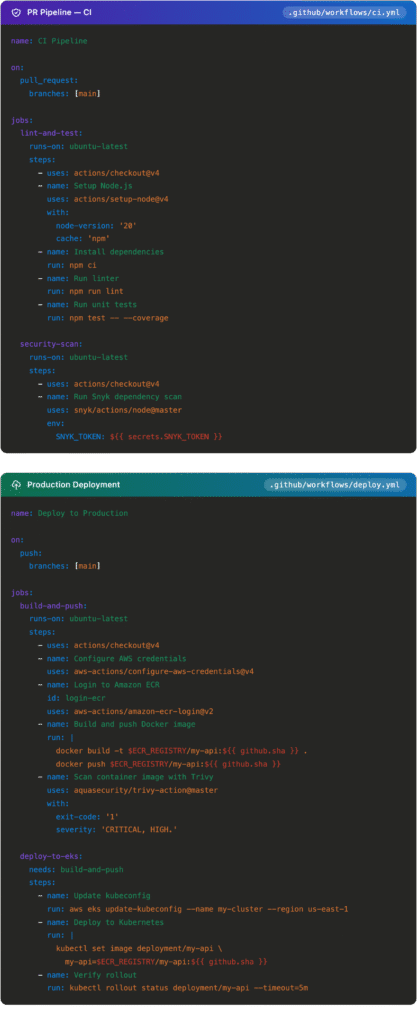Click the docker push command line
The image size is (417, 1024).
coord(168,763)
